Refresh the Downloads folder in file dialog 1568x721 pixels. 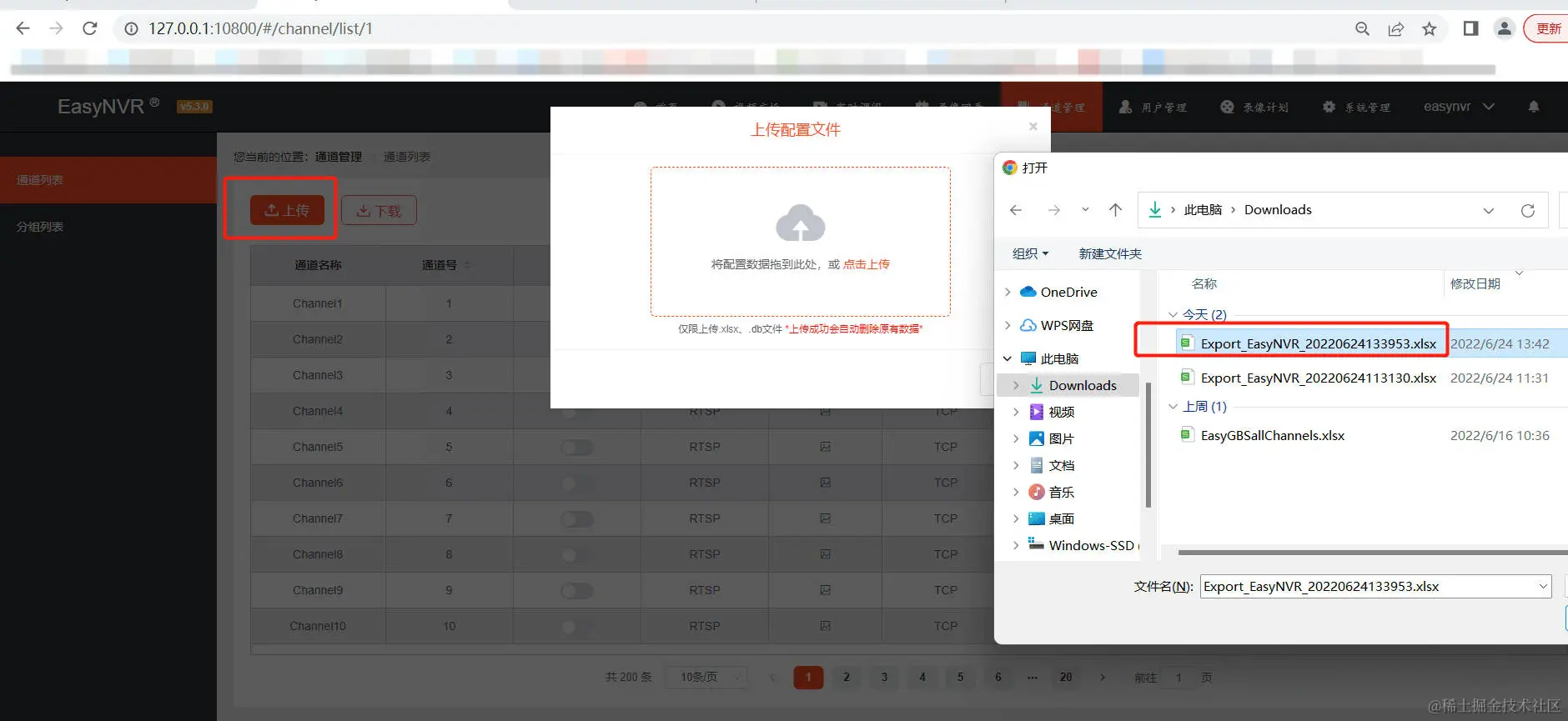[1527, 211]
